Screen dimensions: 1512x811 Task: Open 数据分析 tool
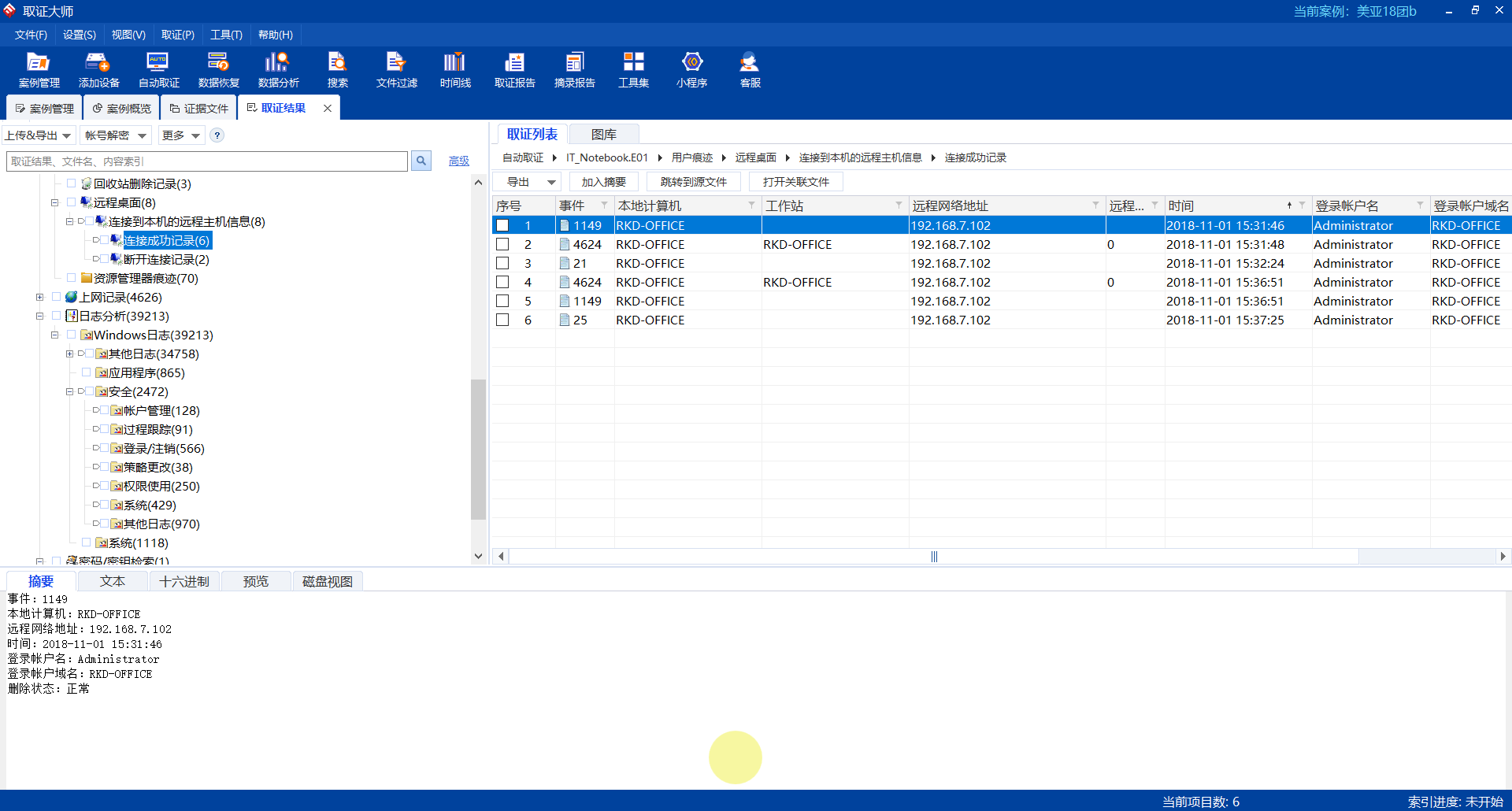(278, 70)
